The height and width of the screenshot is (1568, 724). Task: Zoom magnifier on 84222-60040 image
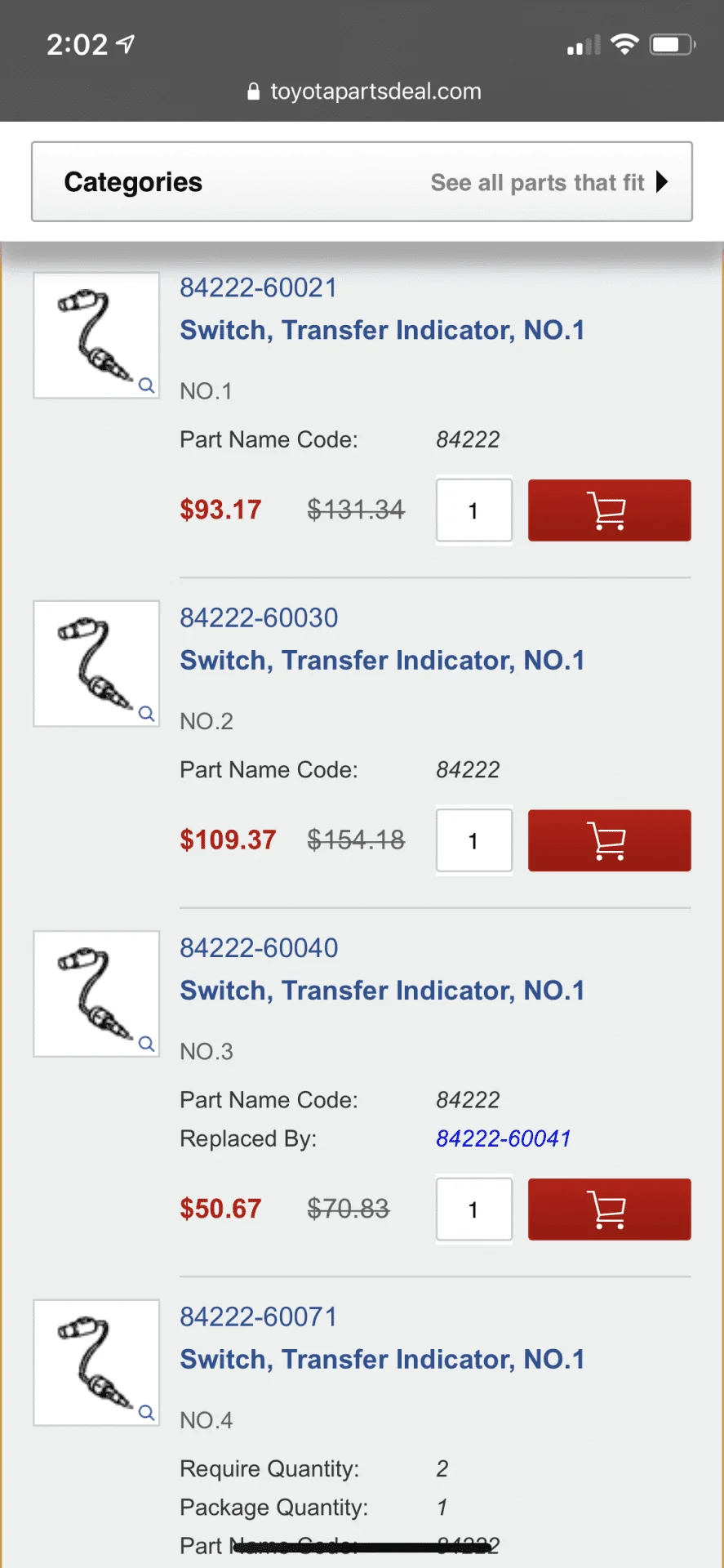click(x=146, y=1044)
